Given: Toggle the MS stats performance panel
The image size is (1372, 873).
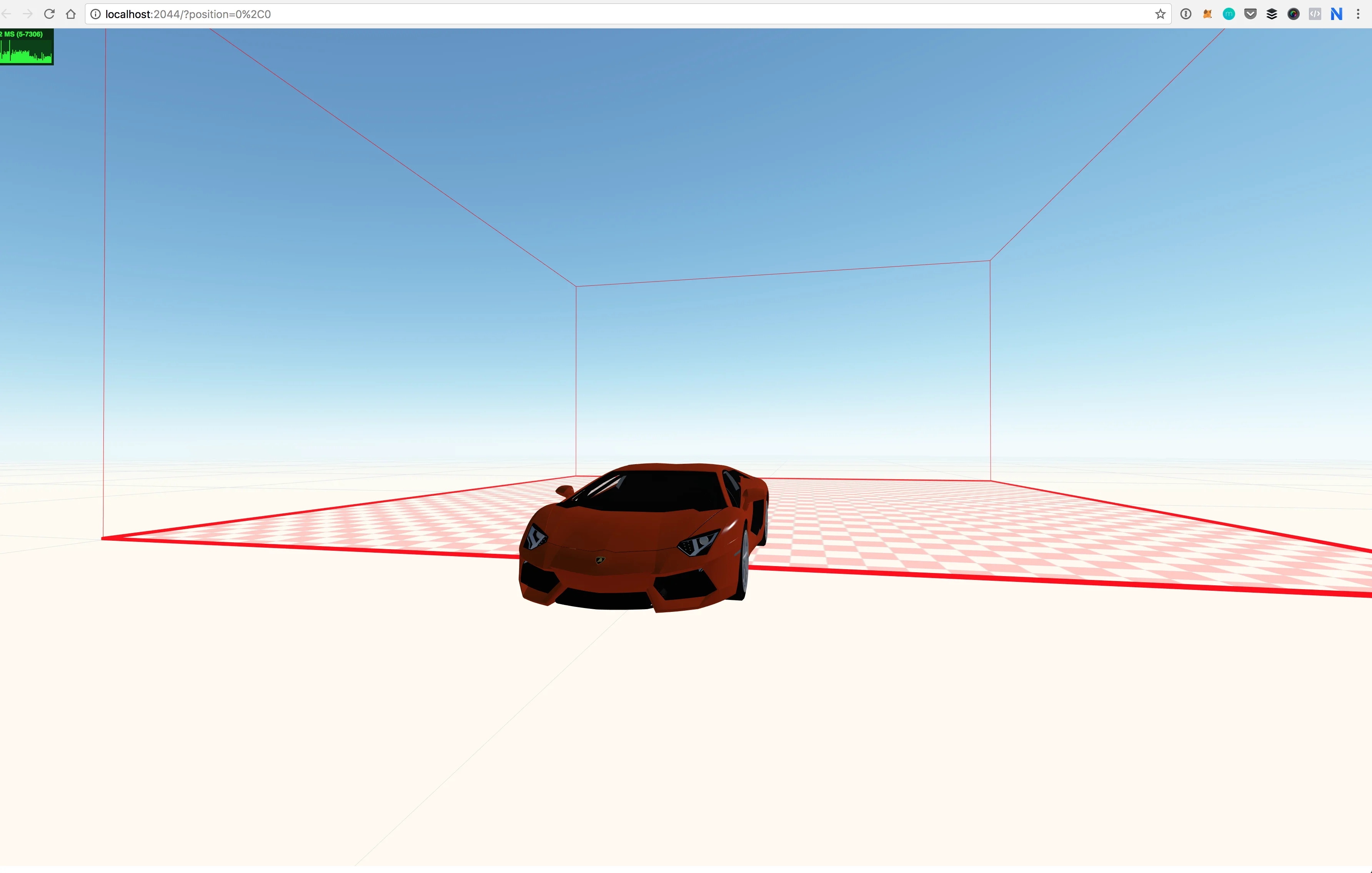Looking at the screenshot, I should [x=26, y=47].
